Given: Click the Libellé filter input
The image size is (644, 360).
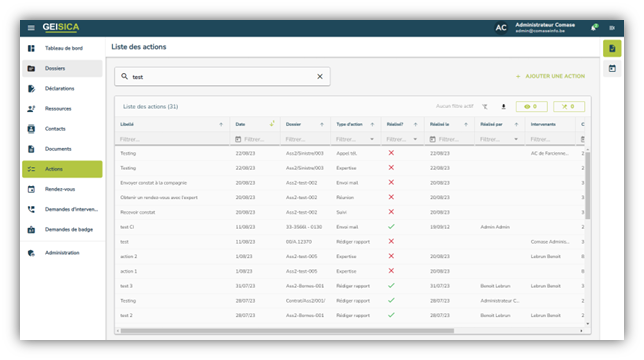Looking at the screenshot, I should tap(172, 140).
